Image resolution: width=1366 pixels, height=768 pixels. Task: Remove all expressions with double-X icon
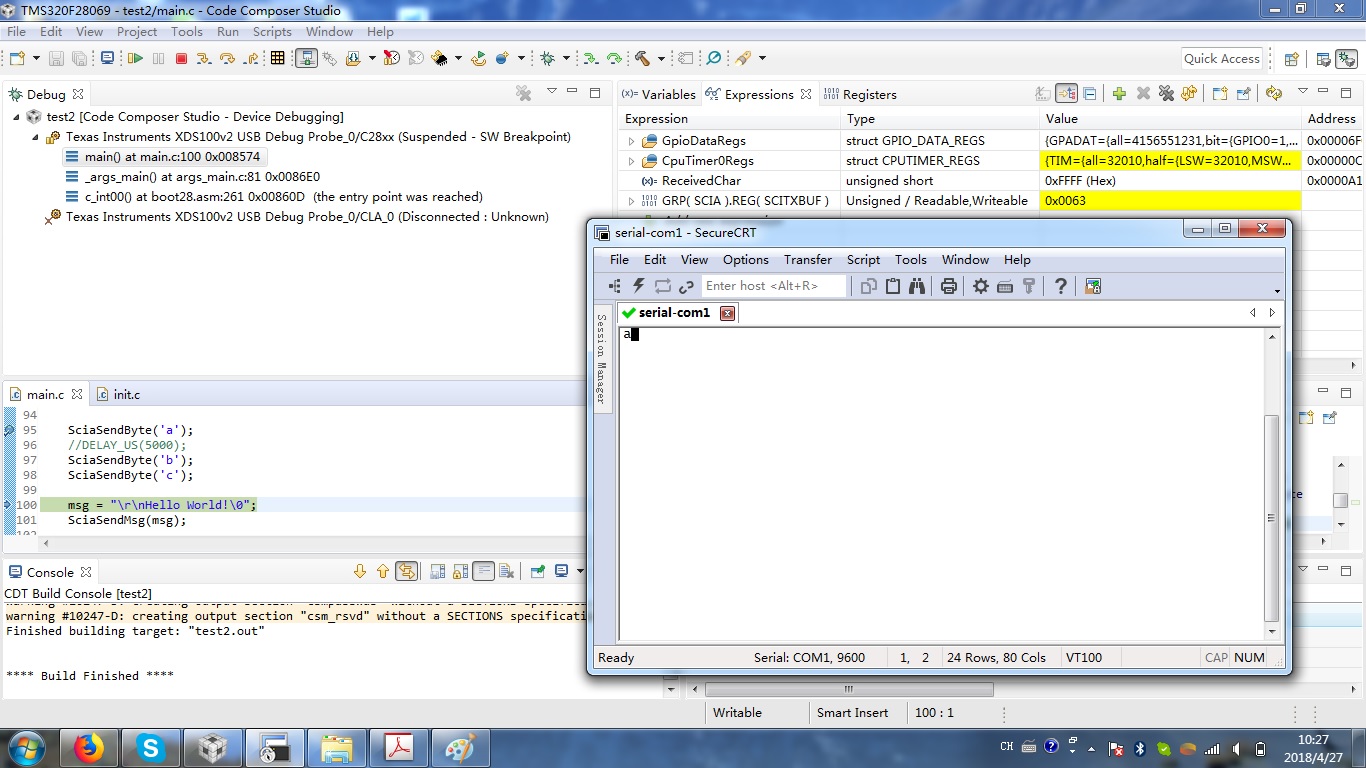pyautogui.click(x=1166, y=94)
